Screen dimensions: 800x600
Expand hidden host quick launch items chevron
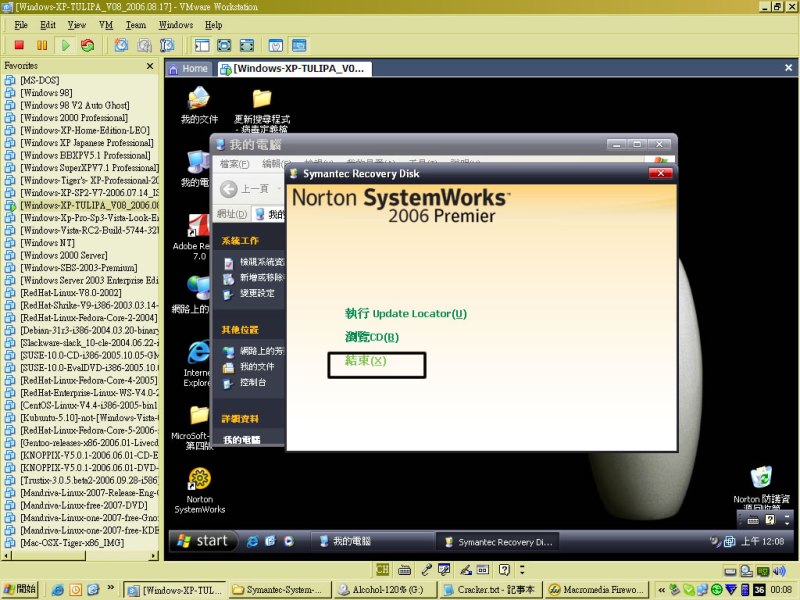tap(110, 588)
